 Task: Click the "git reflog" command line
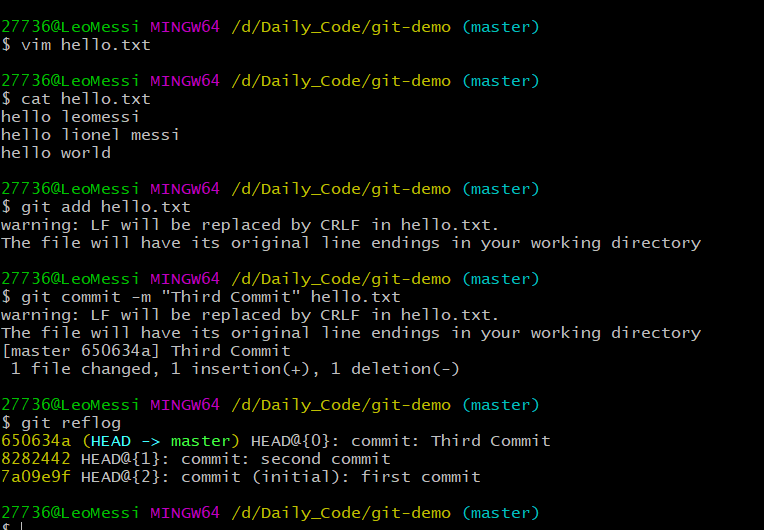click(61, 423)
